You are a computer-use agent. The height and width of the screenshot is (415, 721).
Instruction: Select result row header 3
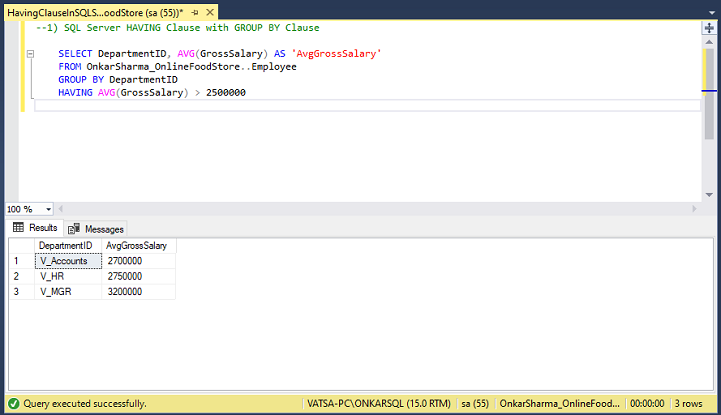point(22,292)
